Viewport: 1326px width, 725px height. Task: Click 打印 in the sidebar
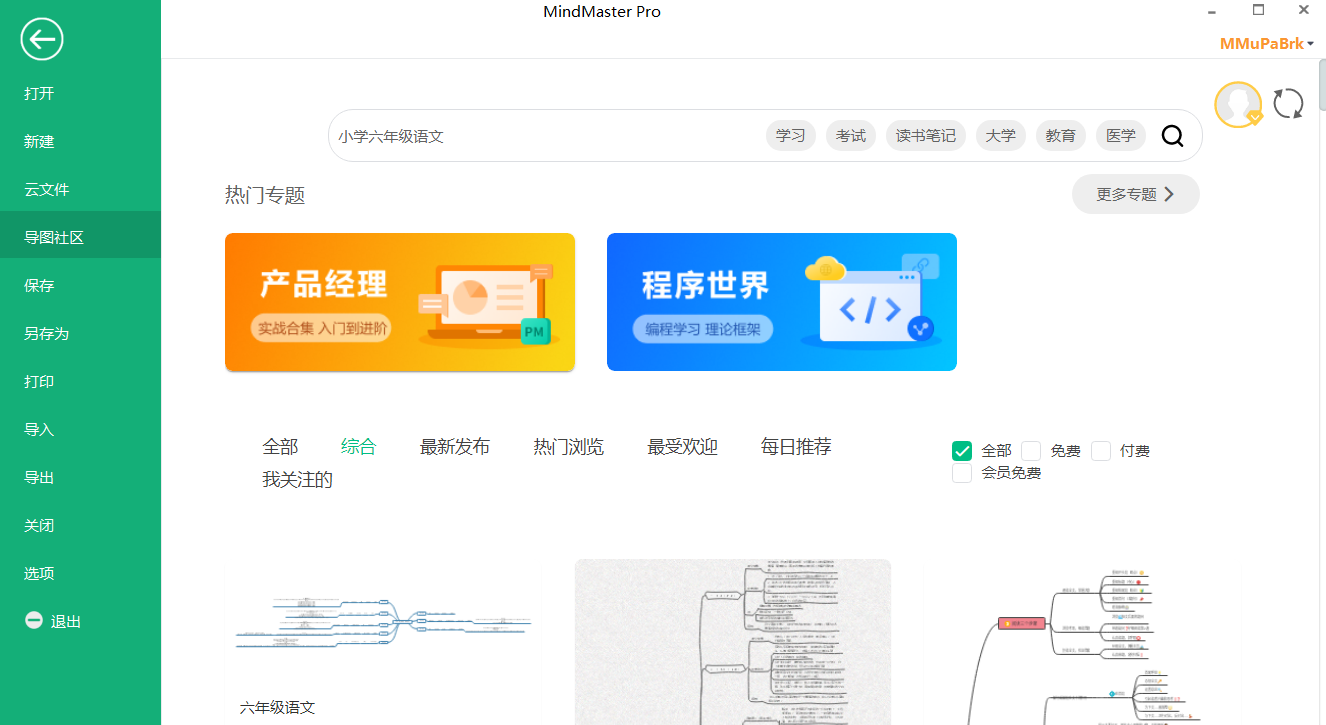[80, 381]
